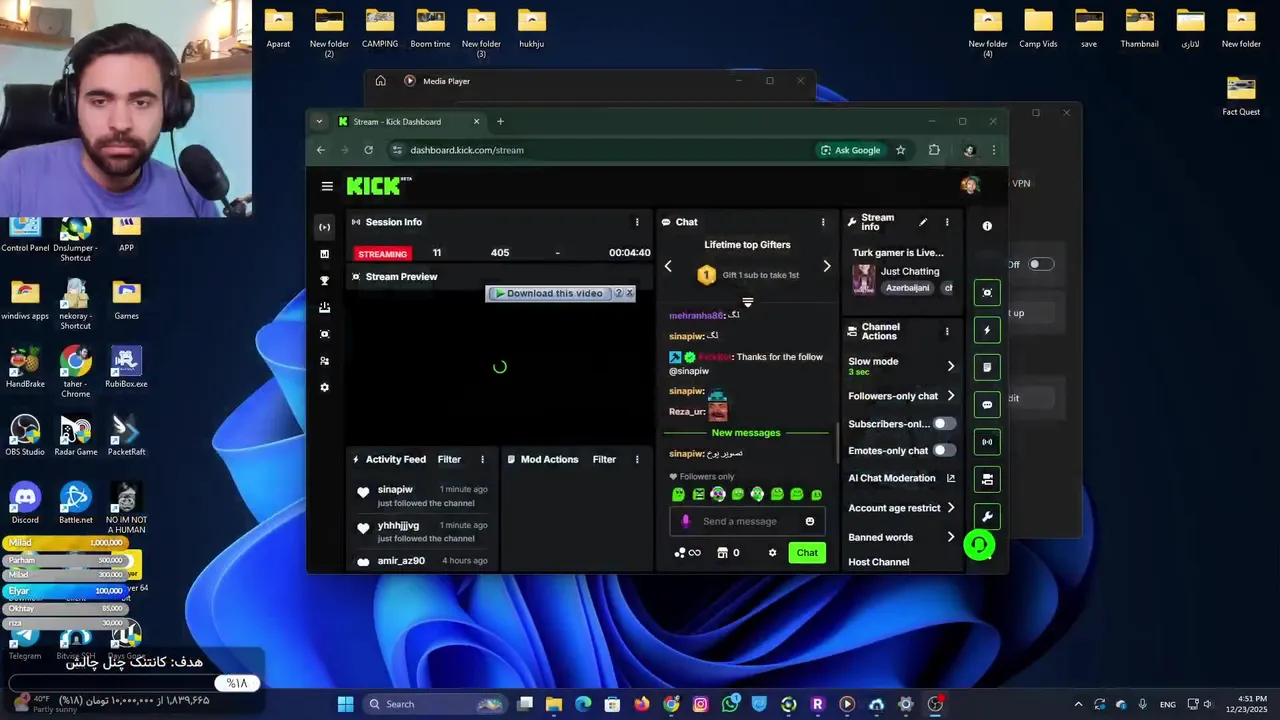Open Channel Actions options menu
The width and height of the screenshot is (1280, 720).
947,331
